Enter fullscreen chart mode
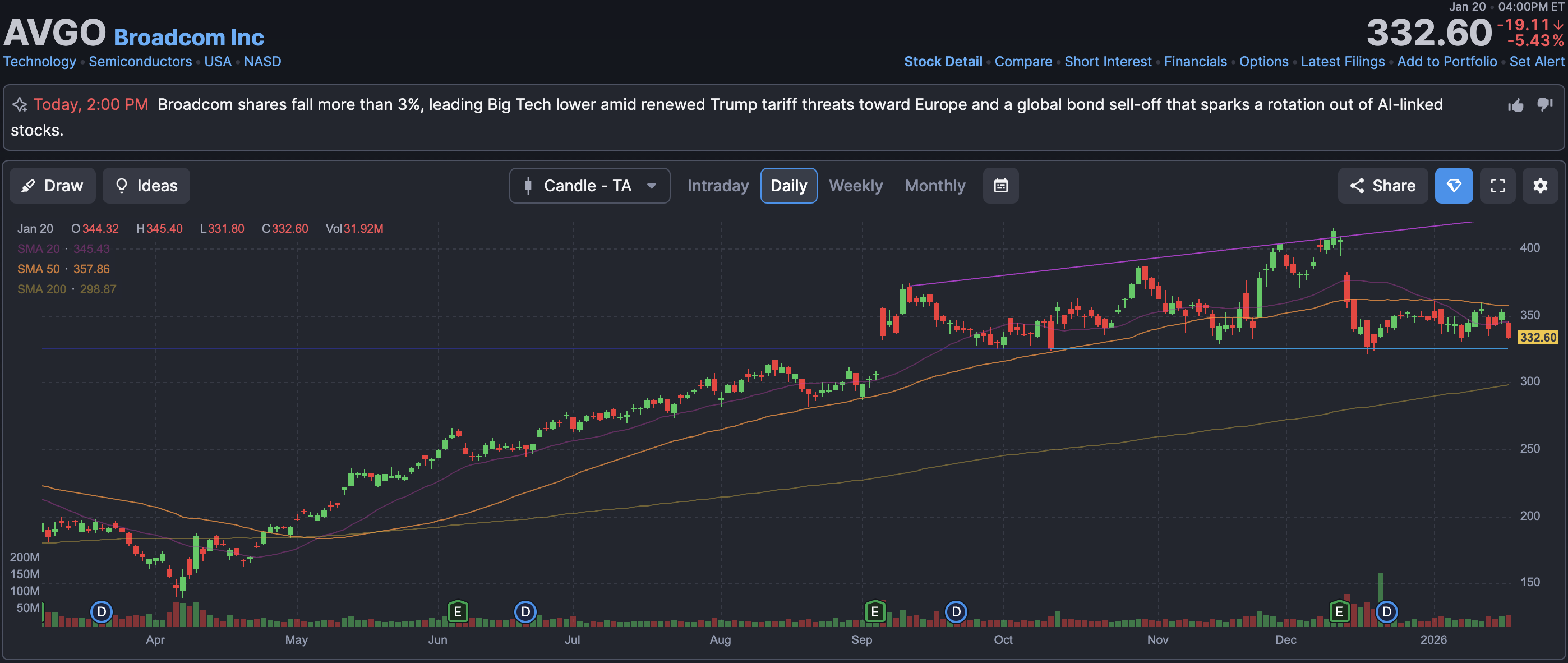This screenshot has width=1568, height=663. [x=1497, y=186]
